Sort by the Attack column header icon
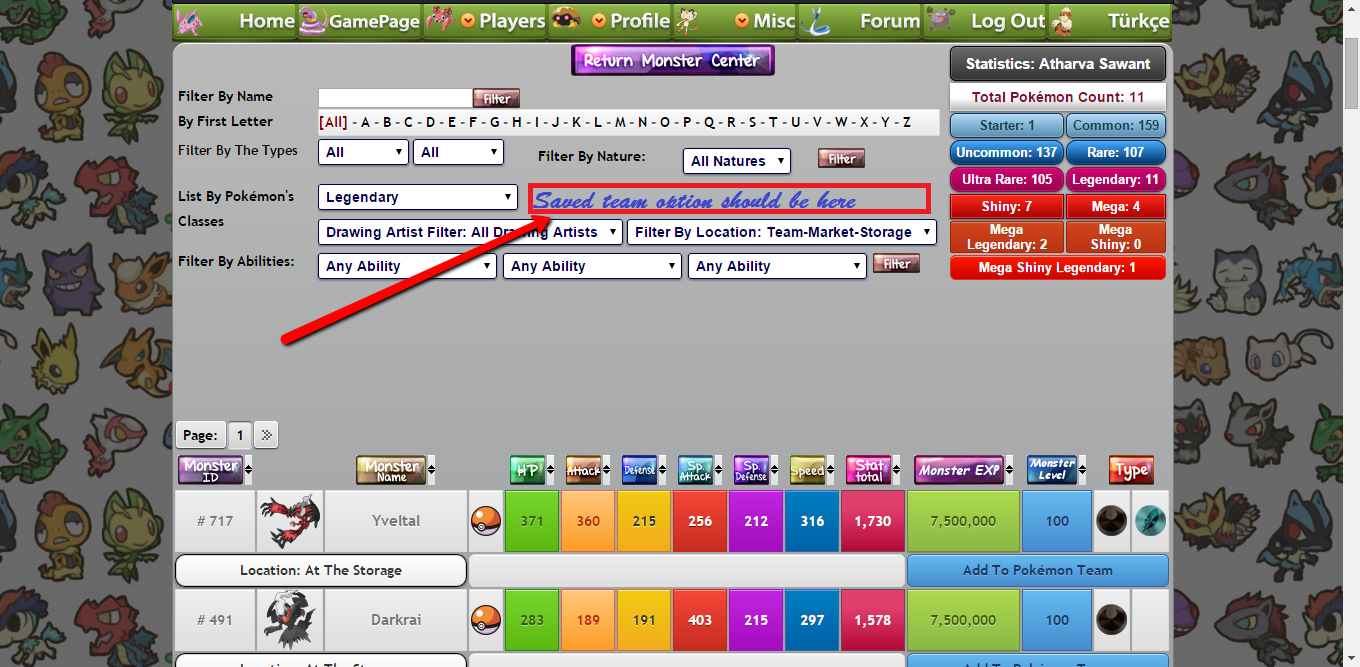 coord(583,470)
